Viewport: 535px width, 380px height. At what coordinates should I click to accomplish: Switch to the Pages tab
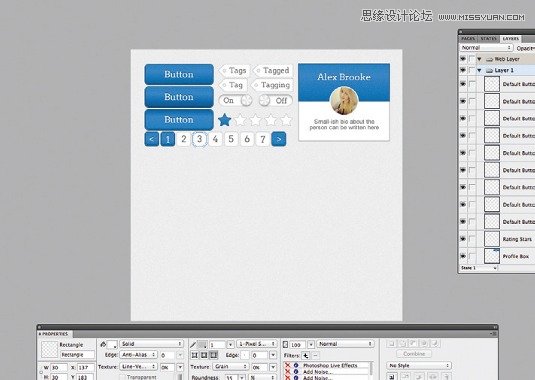(468, 39)
